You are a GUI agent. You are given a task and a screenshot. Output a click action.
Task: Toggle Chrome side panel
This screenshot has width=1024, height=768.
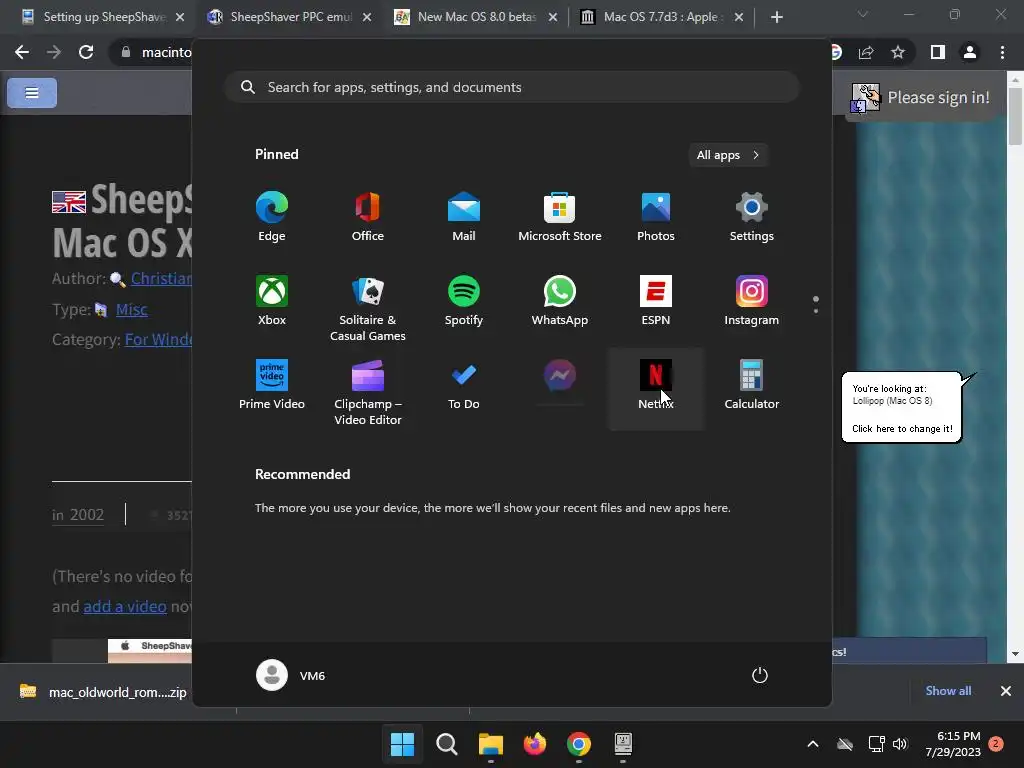point(938,52)
